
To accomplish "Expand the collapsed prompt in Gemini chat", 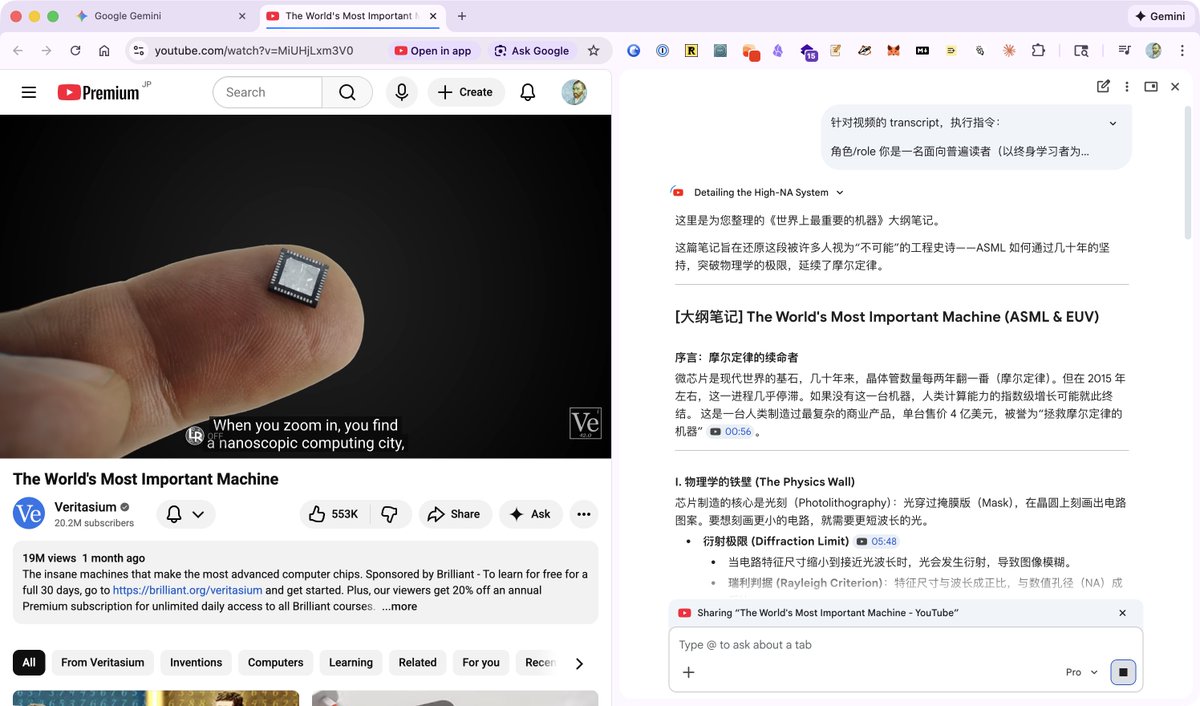I will click(1112, 123).
